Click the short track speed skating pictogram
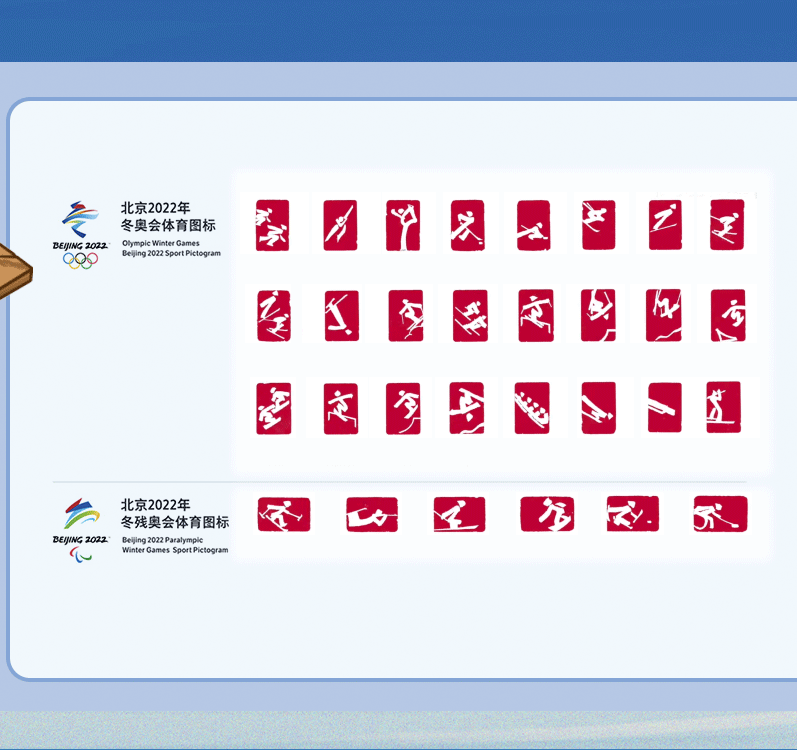797x750 pixels. [272, 225]
